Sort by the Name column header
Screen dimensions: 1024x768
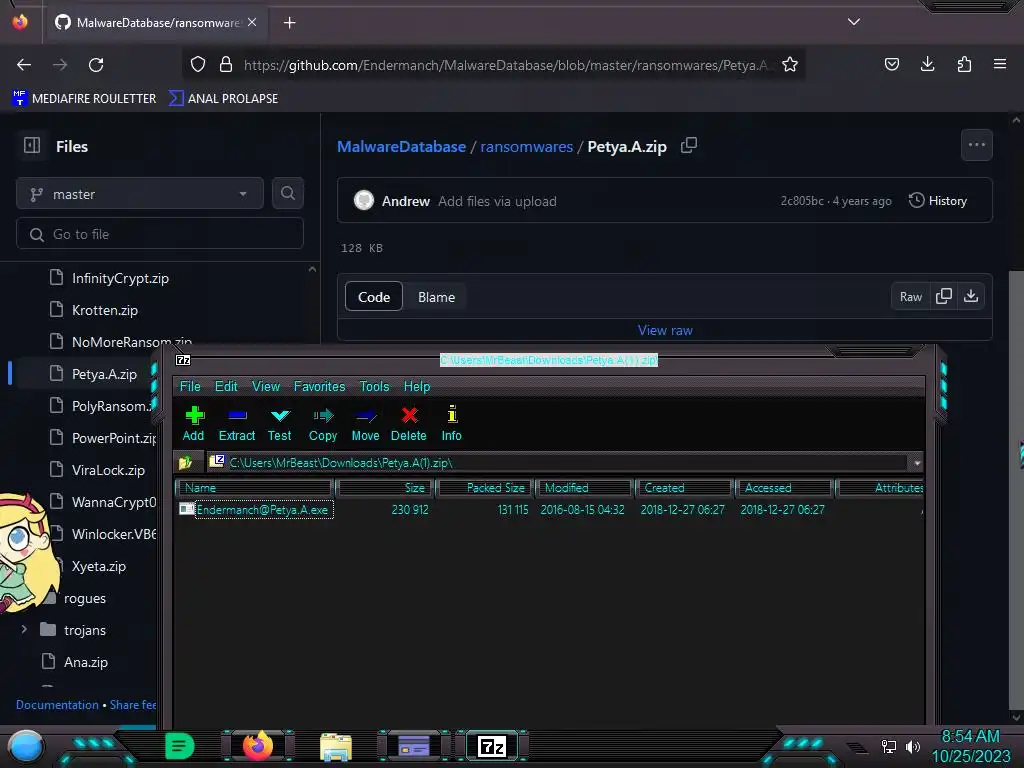[x=254, y=488]
